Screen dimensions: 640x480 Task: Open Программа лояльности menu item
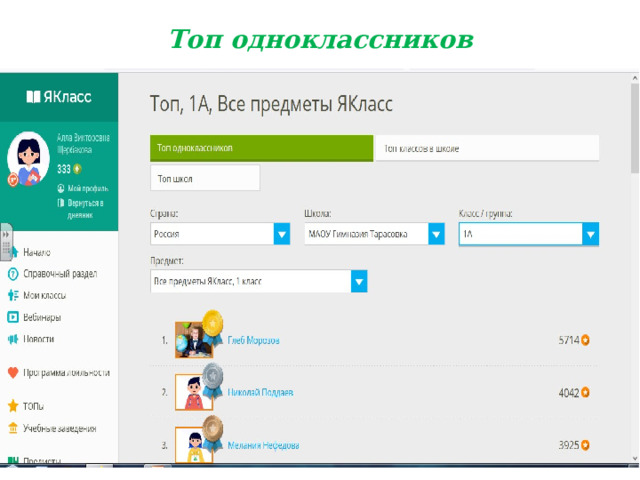66,372
